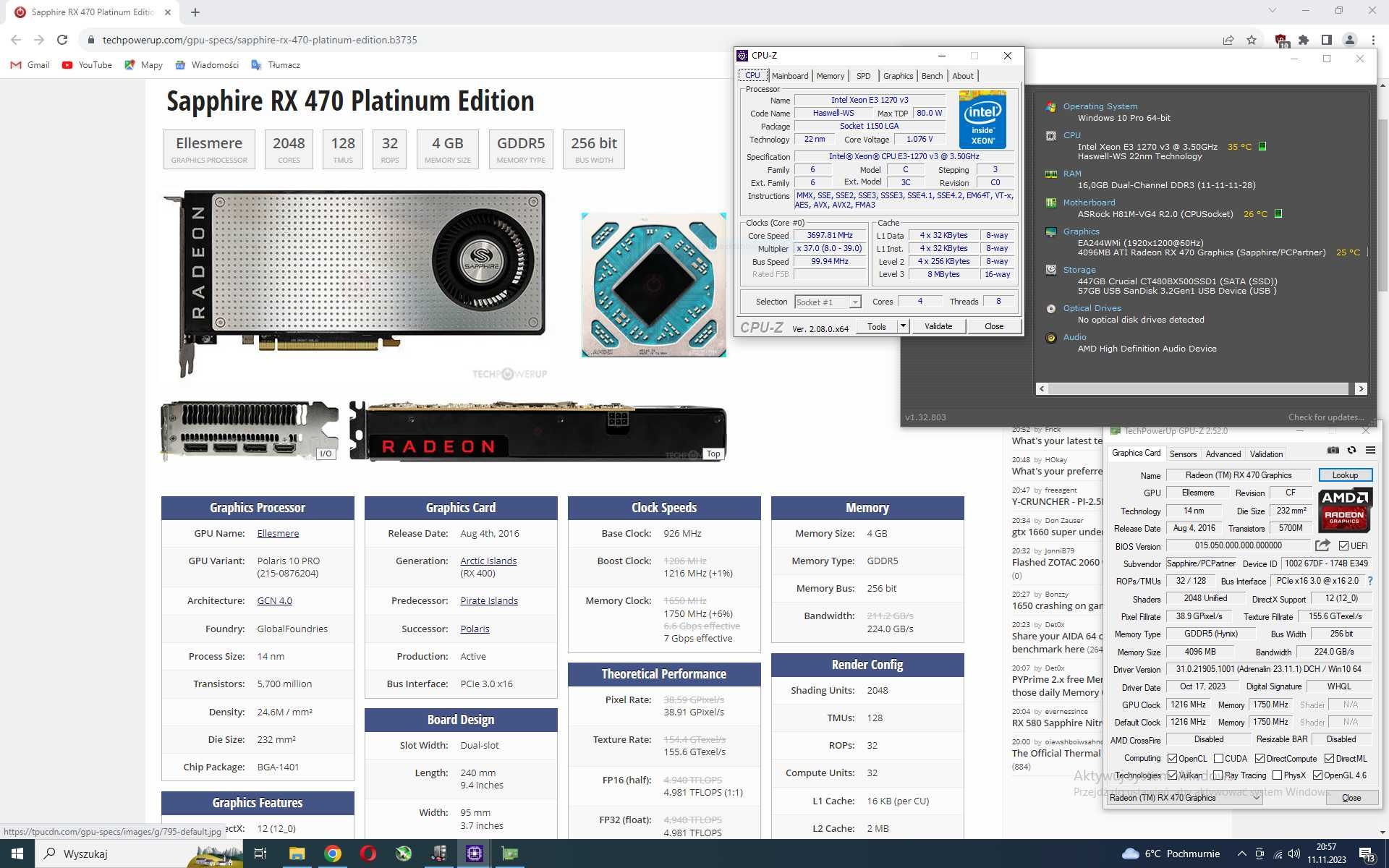Click the AMD Radeon Graphics logo in GPU-Z

click(x=1345, y=510)
